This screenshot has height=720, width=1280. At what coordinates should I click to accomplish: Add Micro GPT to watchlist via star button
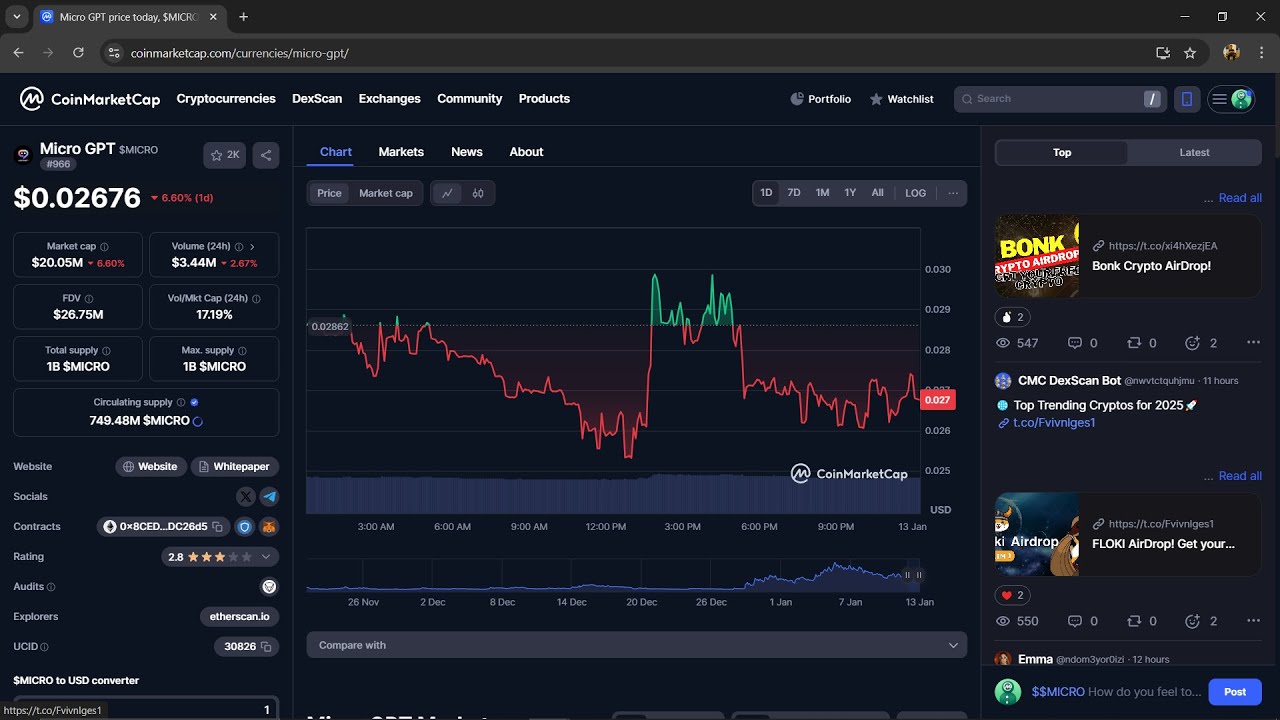tap(225, 155)
